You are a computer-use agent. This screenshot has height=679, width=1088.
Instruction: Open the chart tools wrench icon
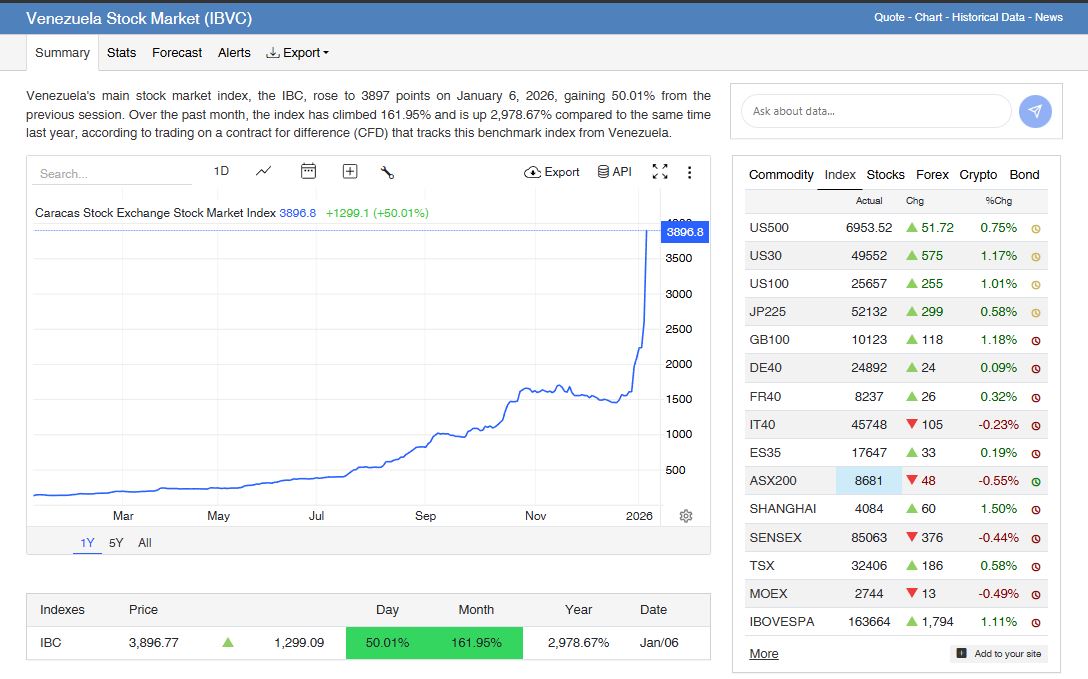[388, 172]
